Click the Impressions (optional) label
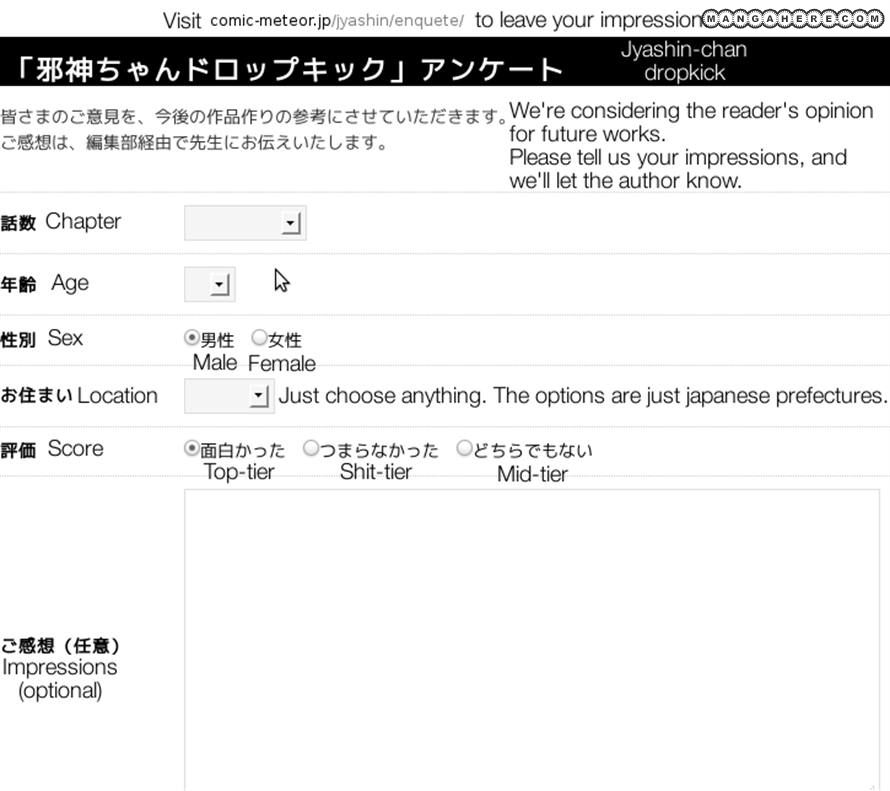 (60, 668)
